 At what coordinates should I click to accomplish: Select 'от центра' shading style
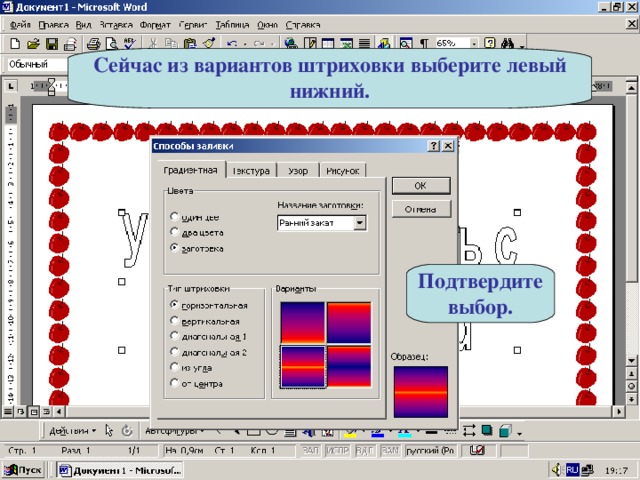[175, 383]
